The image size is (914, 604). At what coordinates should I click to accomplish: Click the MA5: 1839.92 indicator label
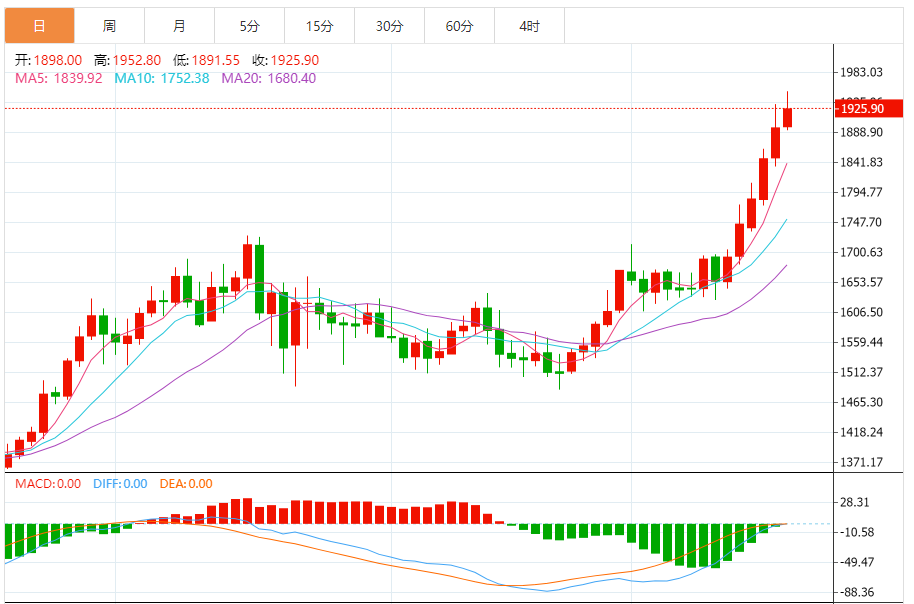(59, 78)
